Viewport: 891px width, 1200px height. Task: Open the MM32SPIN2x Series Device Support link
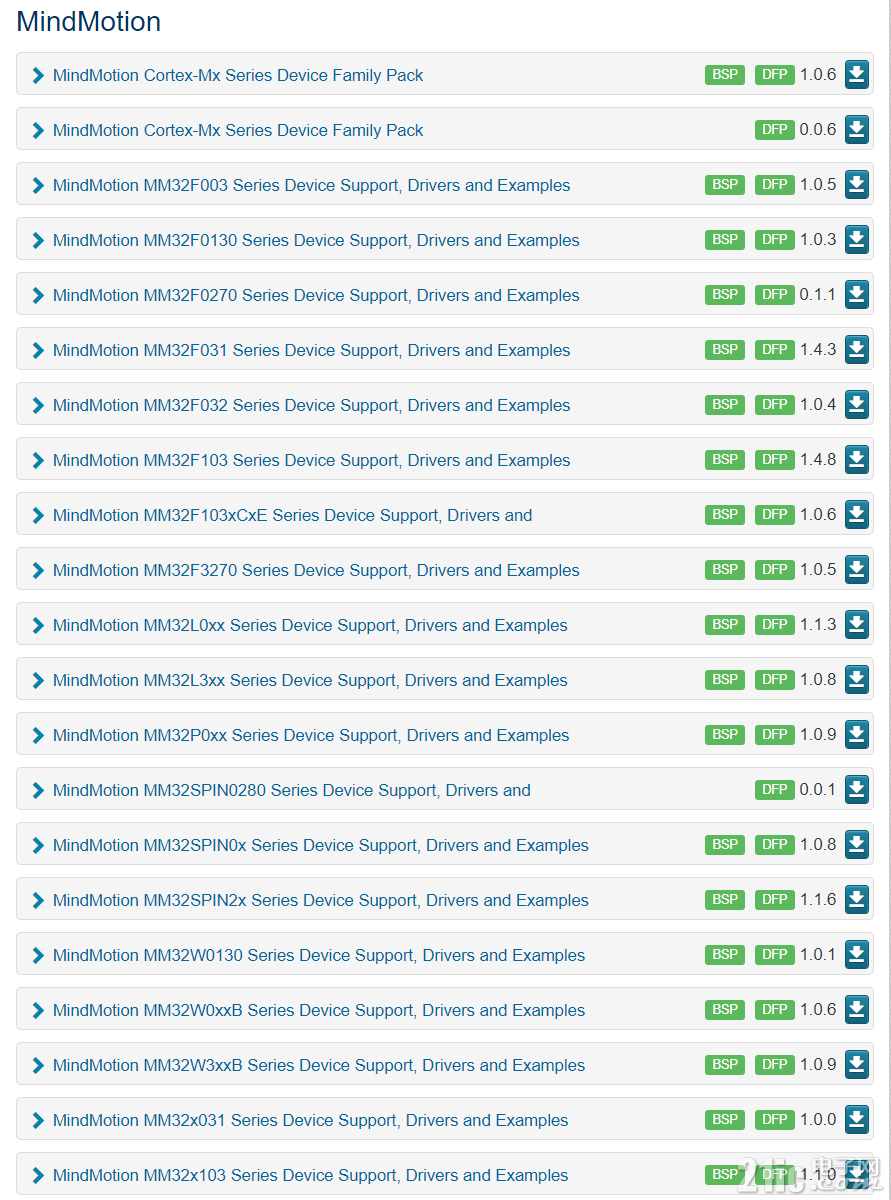click(x=321, y=900)
